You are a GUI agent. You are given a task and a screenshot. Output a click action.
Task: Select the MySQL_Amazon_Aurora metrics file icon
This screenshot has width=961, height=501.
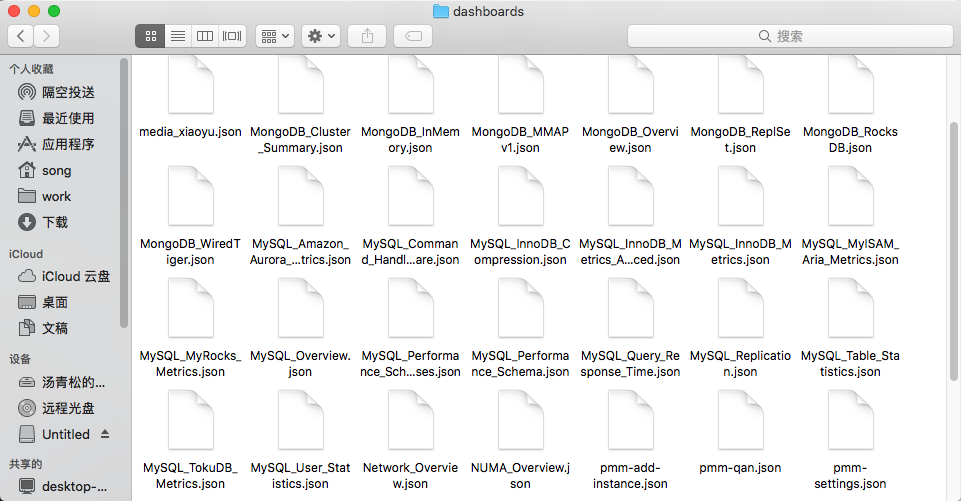[300, 196]
